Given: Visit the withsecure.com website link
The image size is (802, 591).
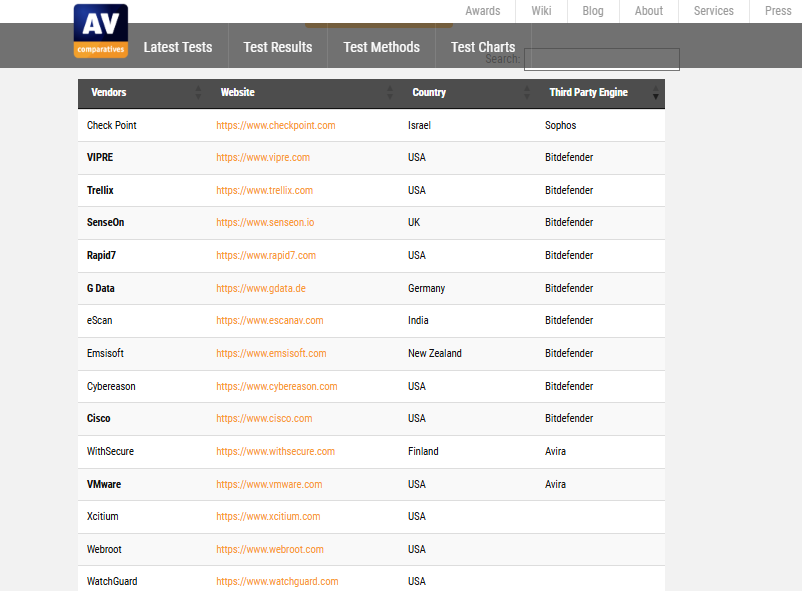Looking at the screenshot, I should tap(276, 451).
